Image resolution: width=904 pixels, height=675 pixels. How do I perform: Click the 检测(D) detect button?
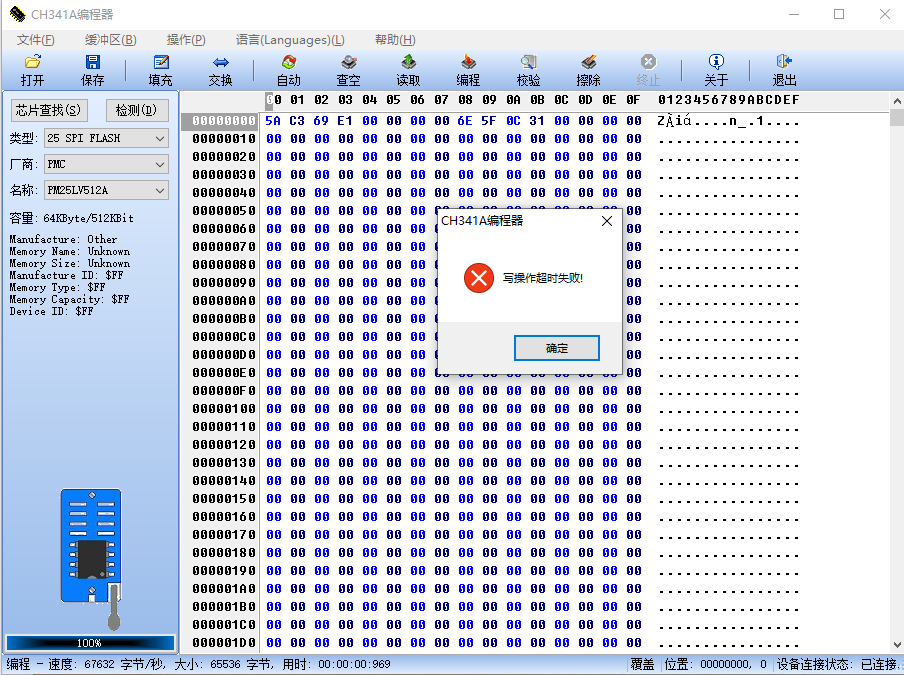137,110
